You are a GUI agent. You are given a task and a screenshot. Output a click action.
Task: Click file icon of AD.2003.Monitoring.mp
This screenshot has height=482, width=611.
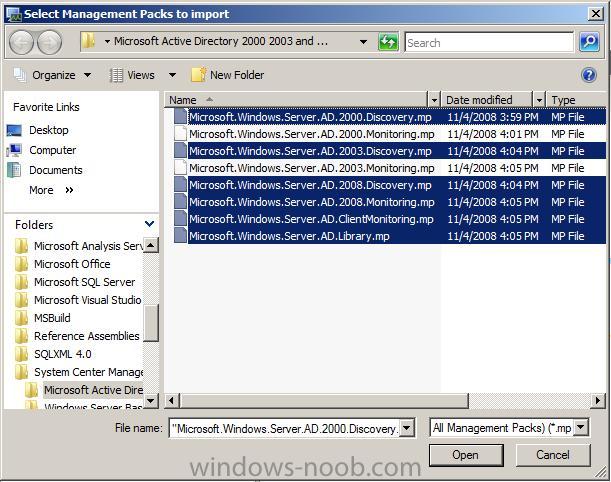180,168
